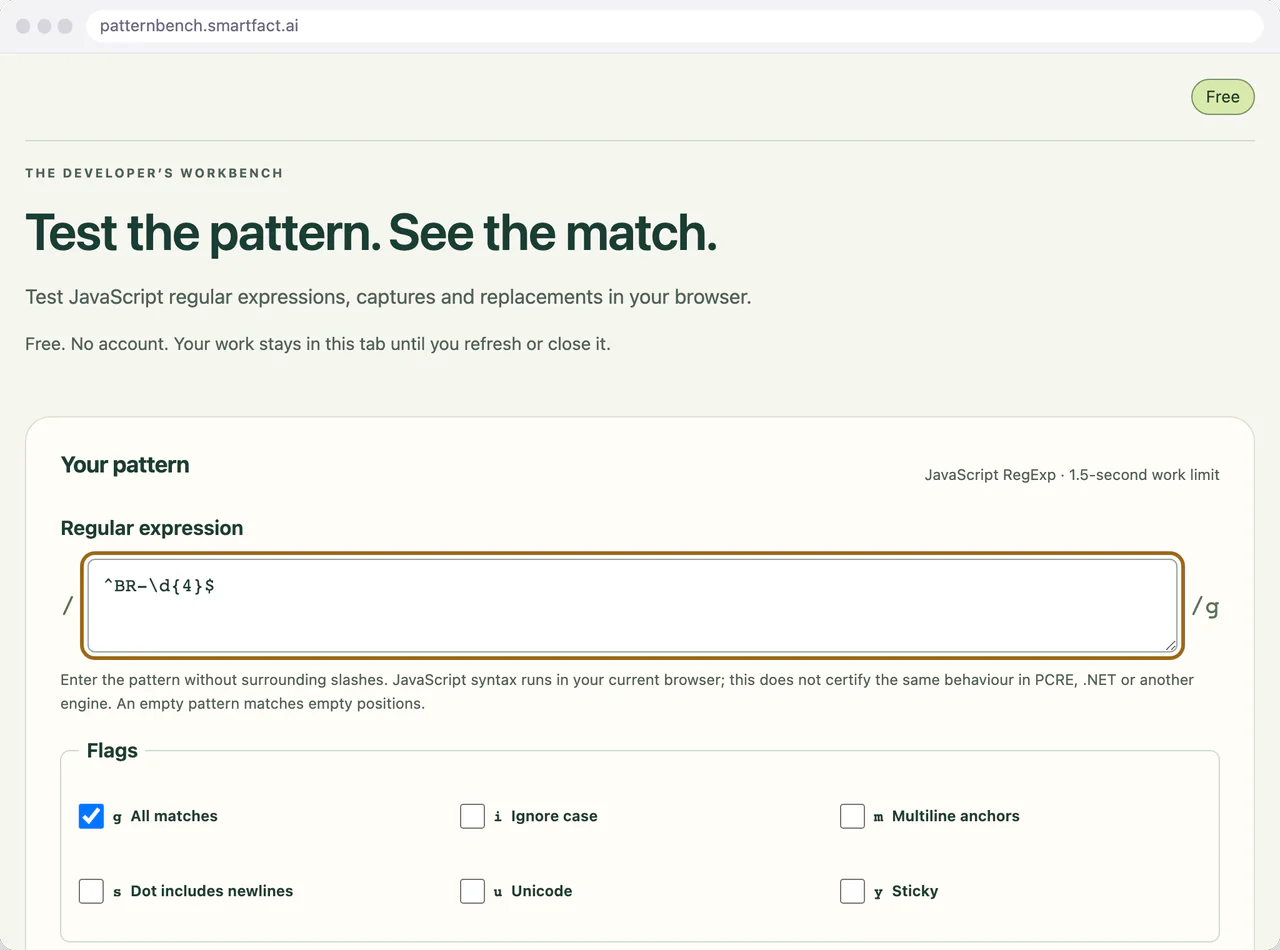This screenshot has height=950, width=1280.
Task: Close the browser window with first dot
Action: click(23, 26)
